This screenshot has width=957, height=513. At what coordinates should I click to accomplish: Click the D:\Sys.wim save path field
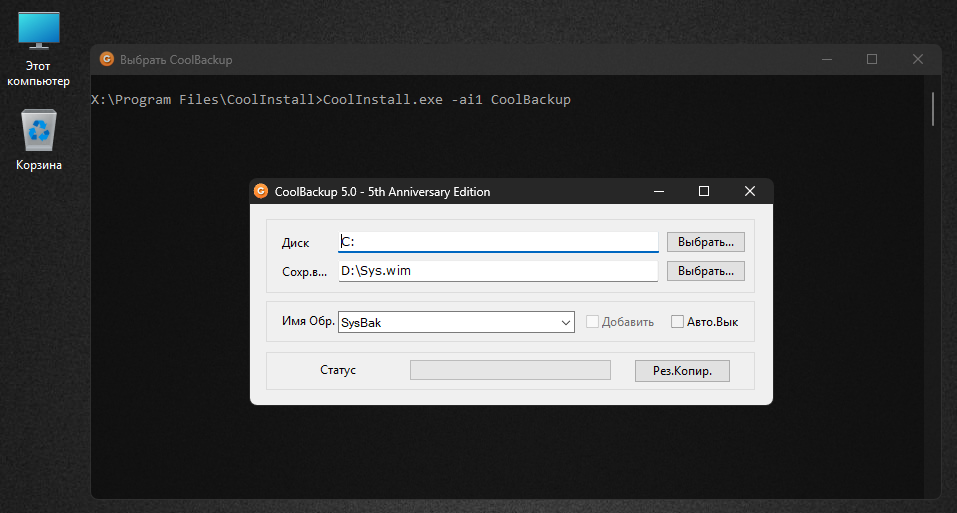tap(498, 271)
